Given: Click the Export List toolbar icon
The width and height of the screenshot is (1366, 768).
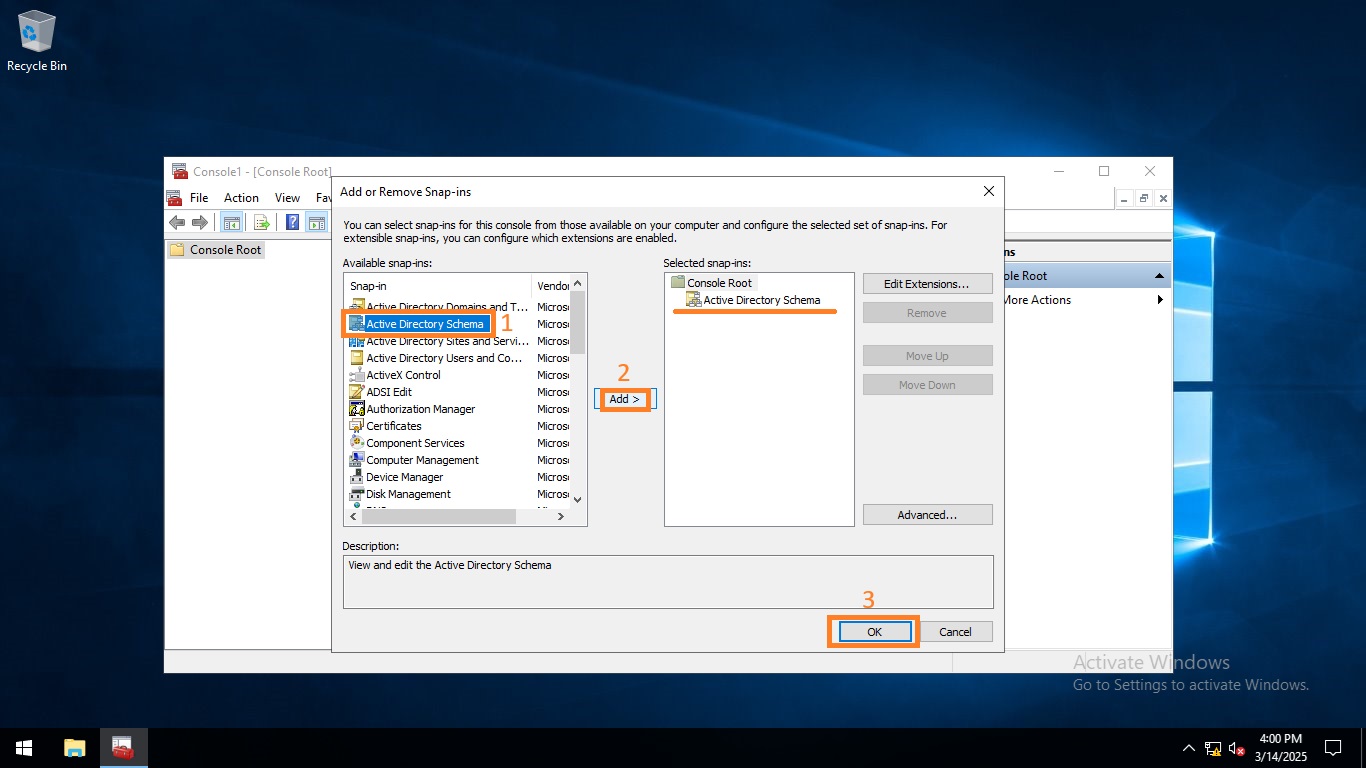Looking at the screenshot, I should pyautogui.click(x=262, y=223).
